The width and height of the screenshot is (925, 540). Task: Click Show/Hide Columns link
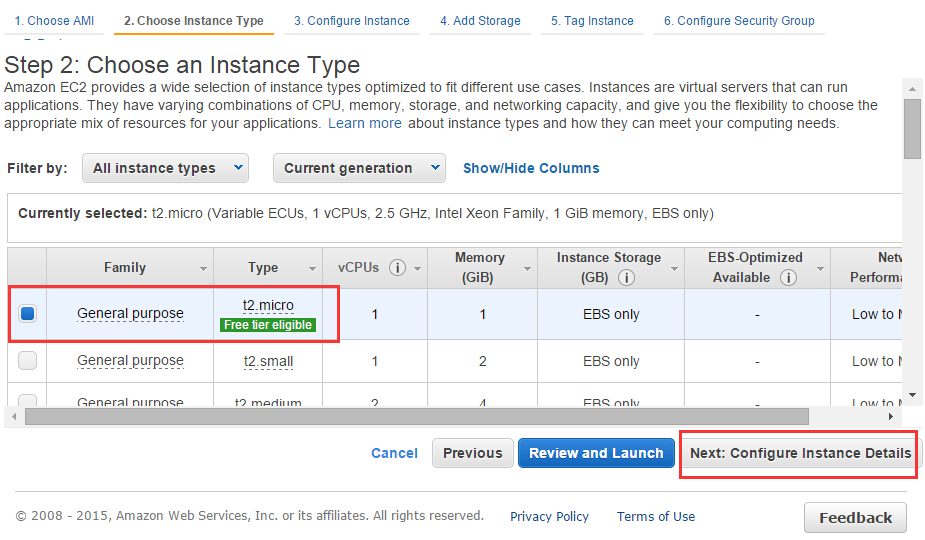click(531, 168)
